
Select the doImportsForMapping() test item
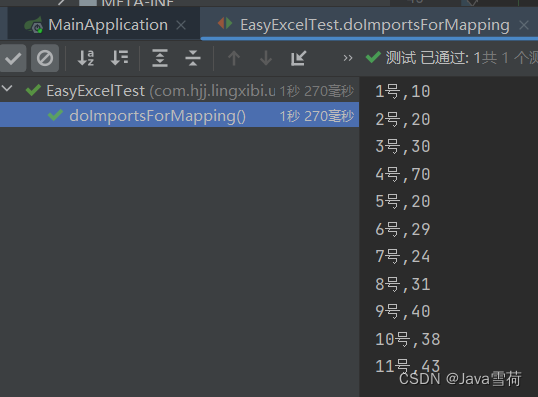click(179, 116)
